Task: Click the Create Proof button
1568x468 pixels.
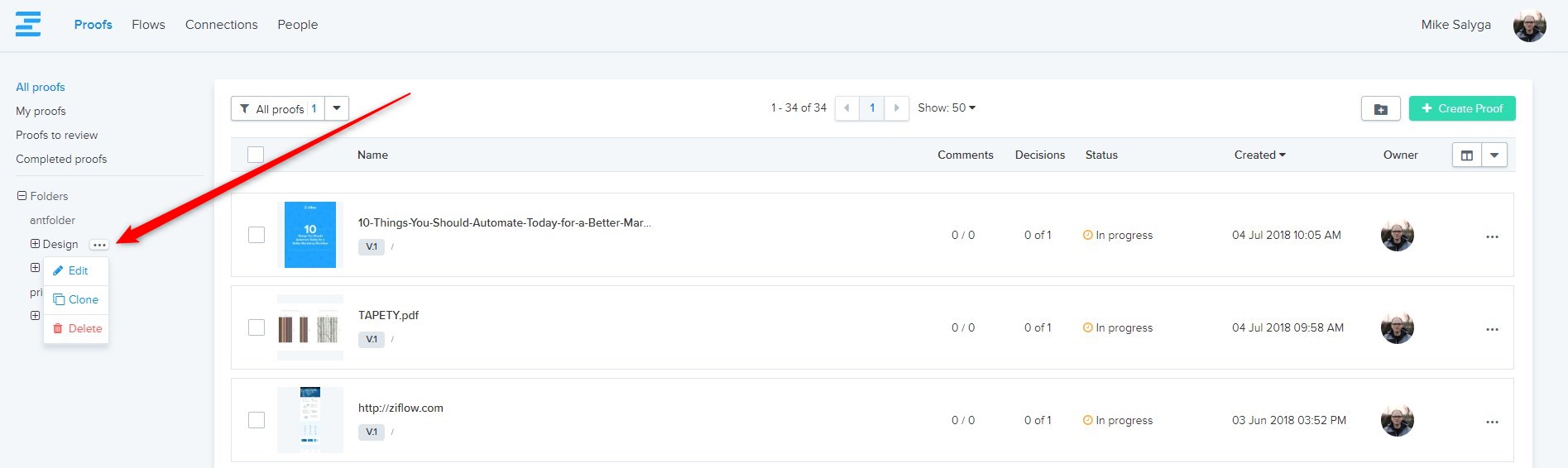Action: click(1461, 108)
